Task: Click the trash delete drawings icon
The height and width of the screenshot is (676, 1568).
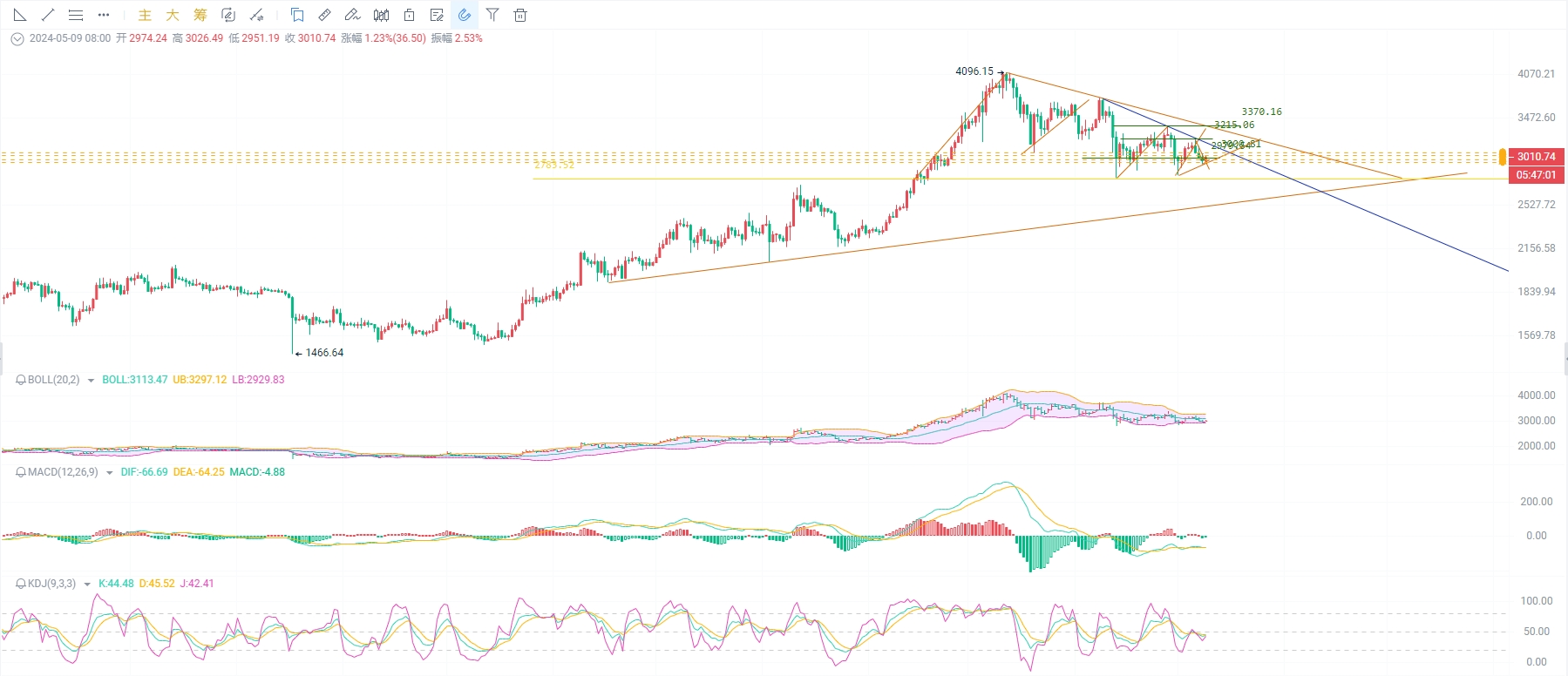Action: coord(520,15)
